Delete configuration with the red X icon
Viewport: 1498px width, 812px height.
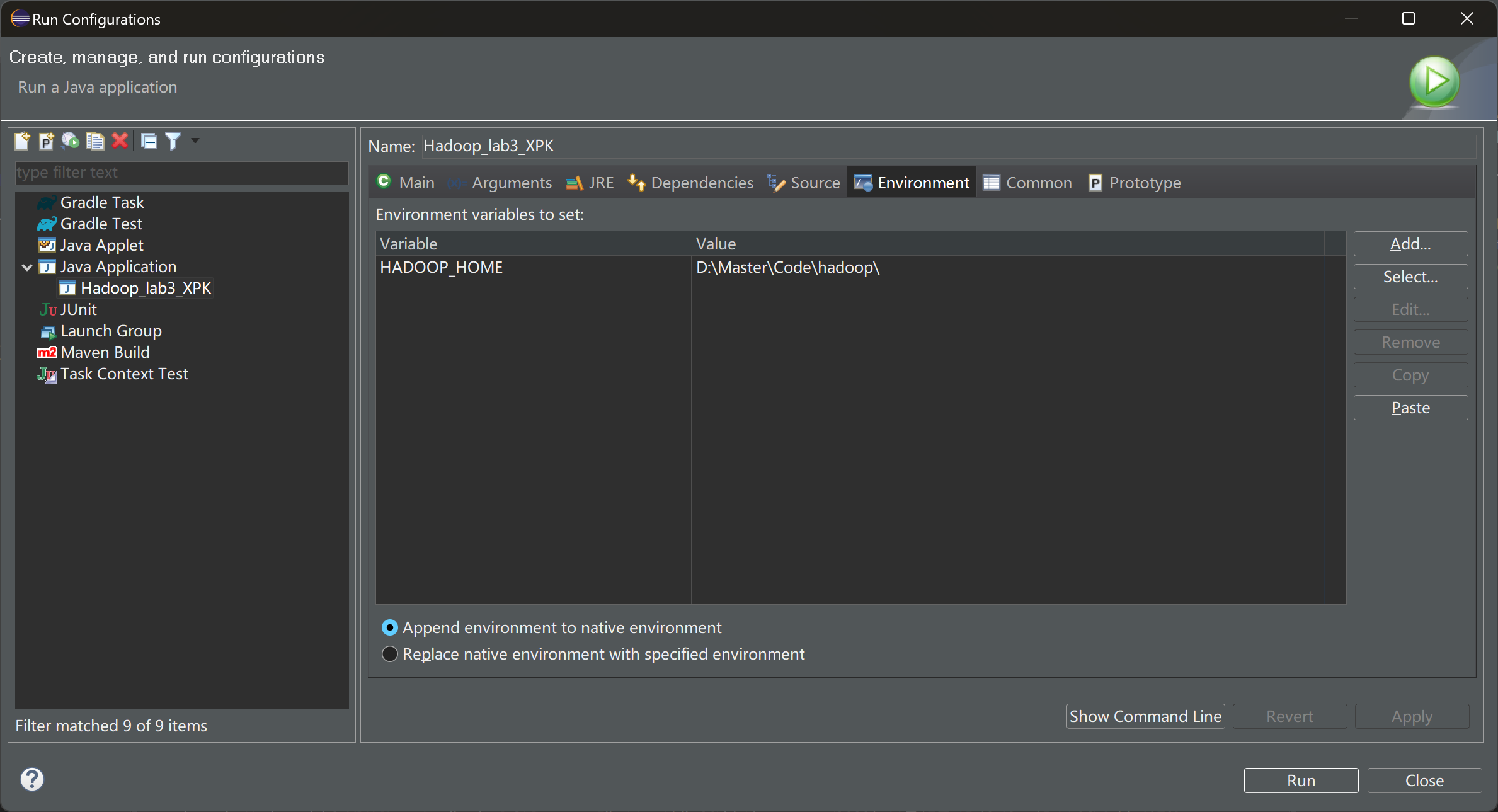[120, 140]
